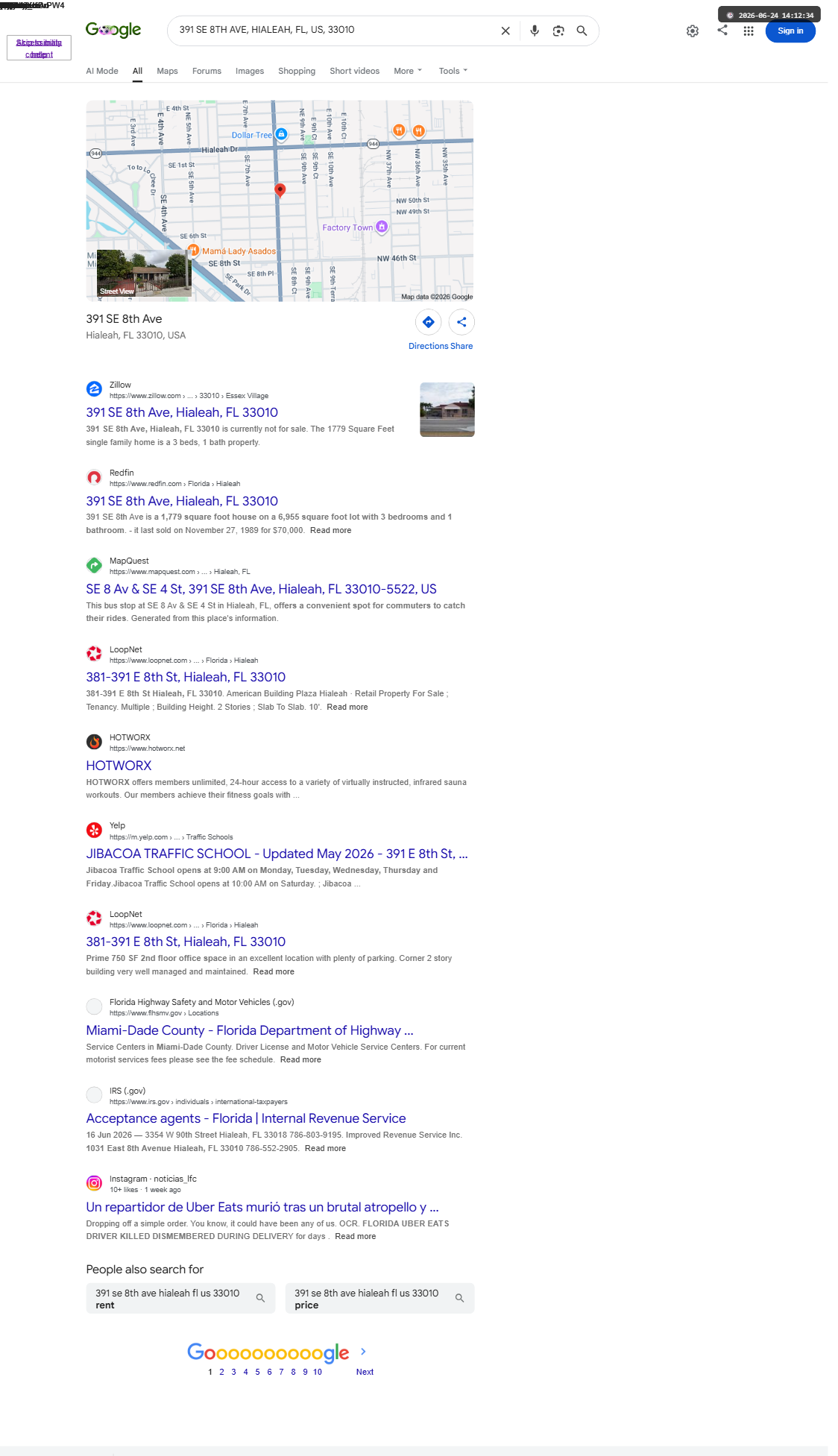
Task: Click the search icon on the 'price' suggestion
Action: point(459,1298)
